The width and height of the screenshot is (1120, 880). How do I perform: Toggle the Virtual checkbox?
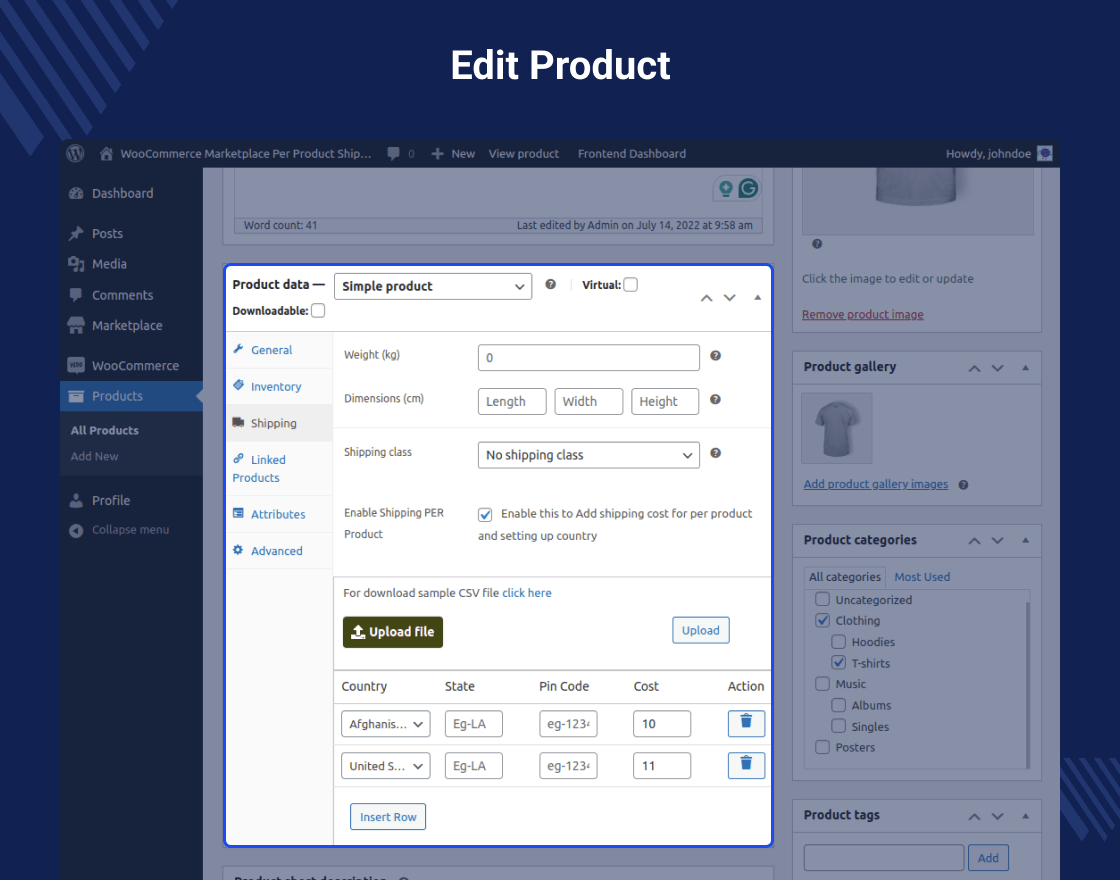[631, 284]
